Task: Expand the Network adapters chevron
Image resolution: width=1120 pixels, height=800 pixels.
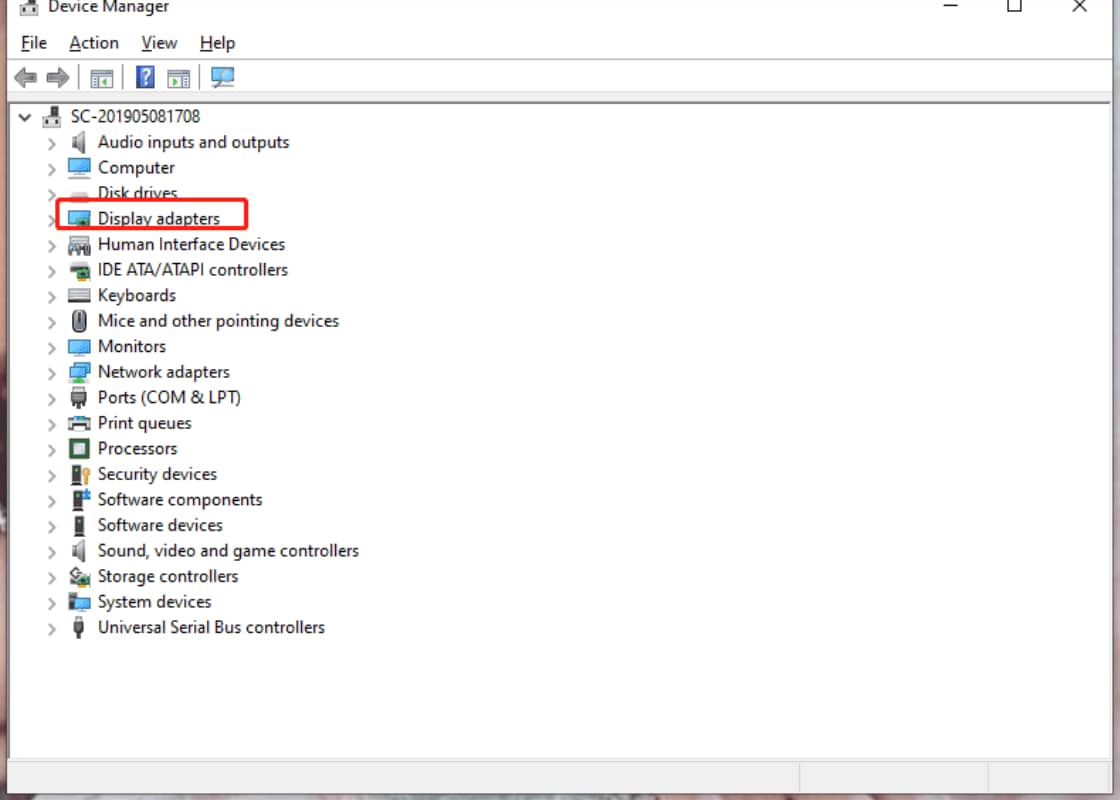Action: click(x=51, y=371)
